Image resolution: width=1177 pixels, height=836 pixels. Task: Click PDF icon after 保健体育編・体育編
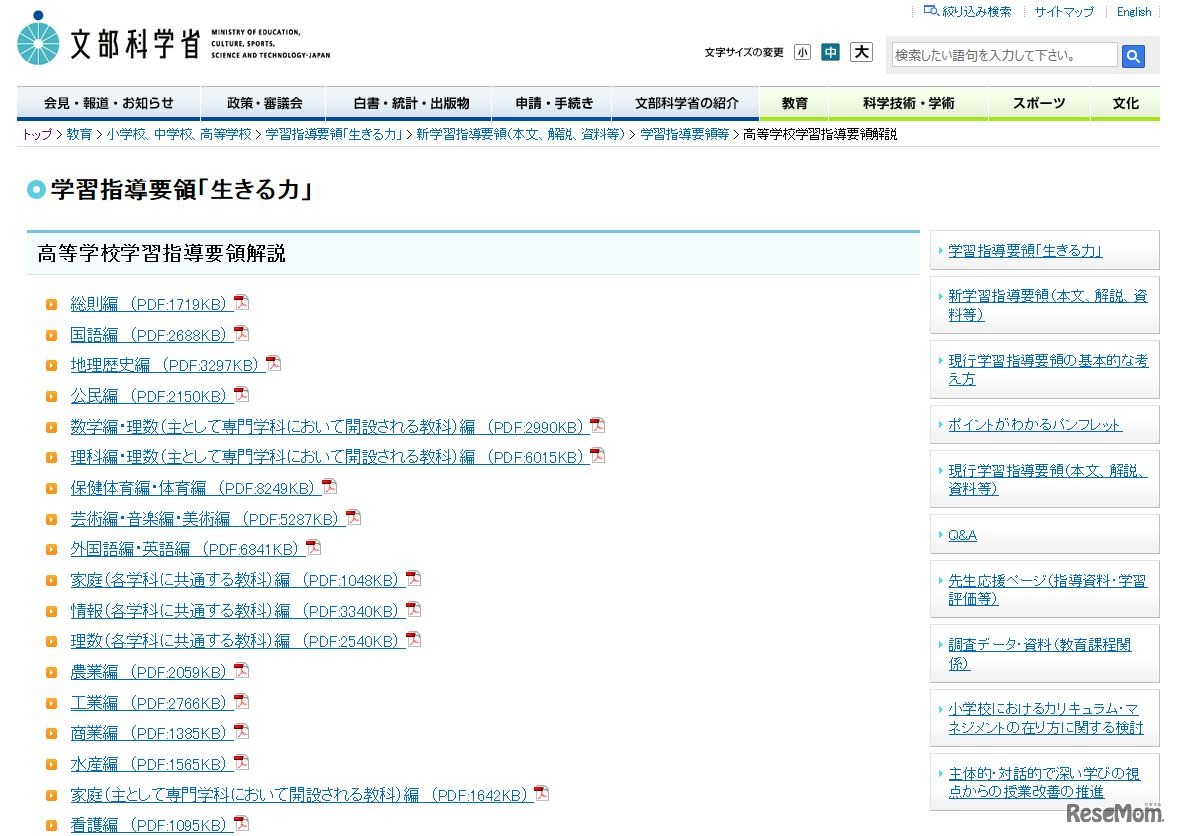click(x=329, y=487)
